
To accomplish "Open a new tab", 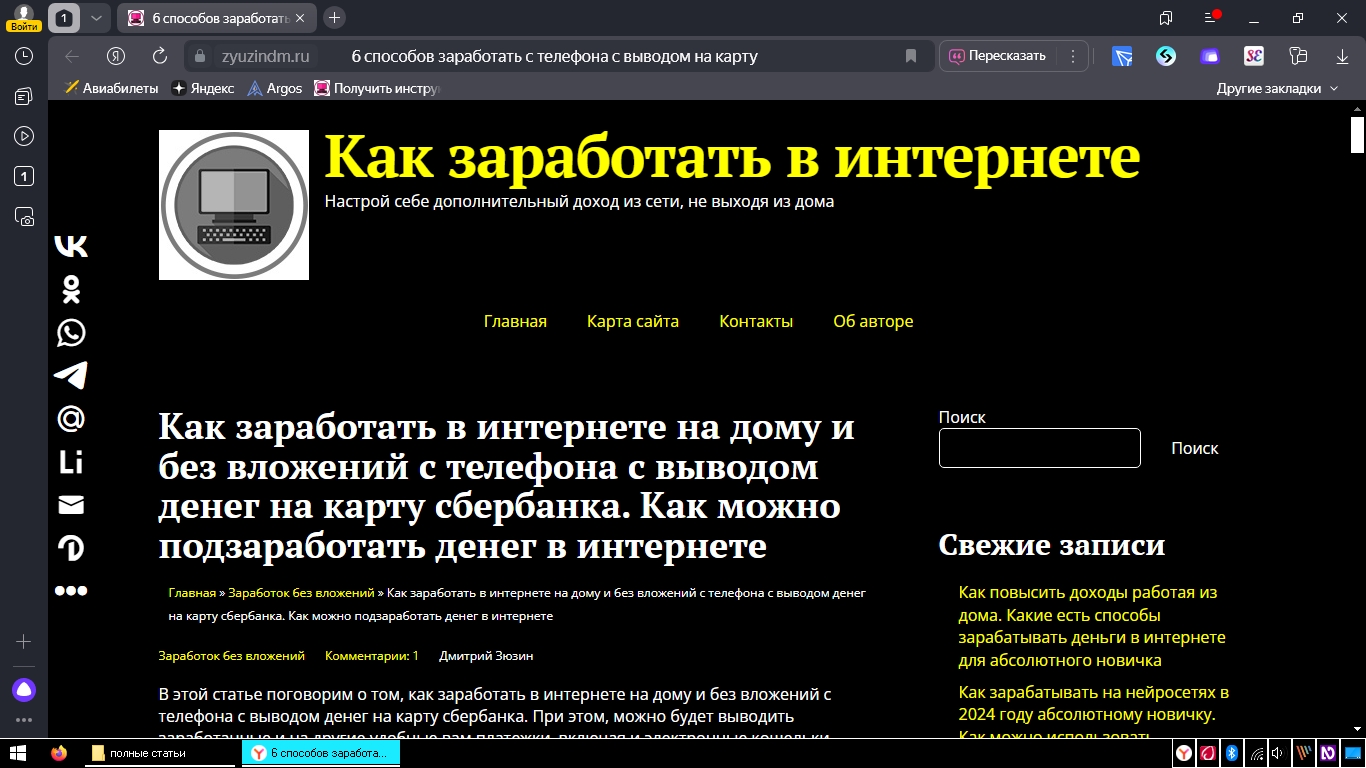I will click(x=335, y=17).
